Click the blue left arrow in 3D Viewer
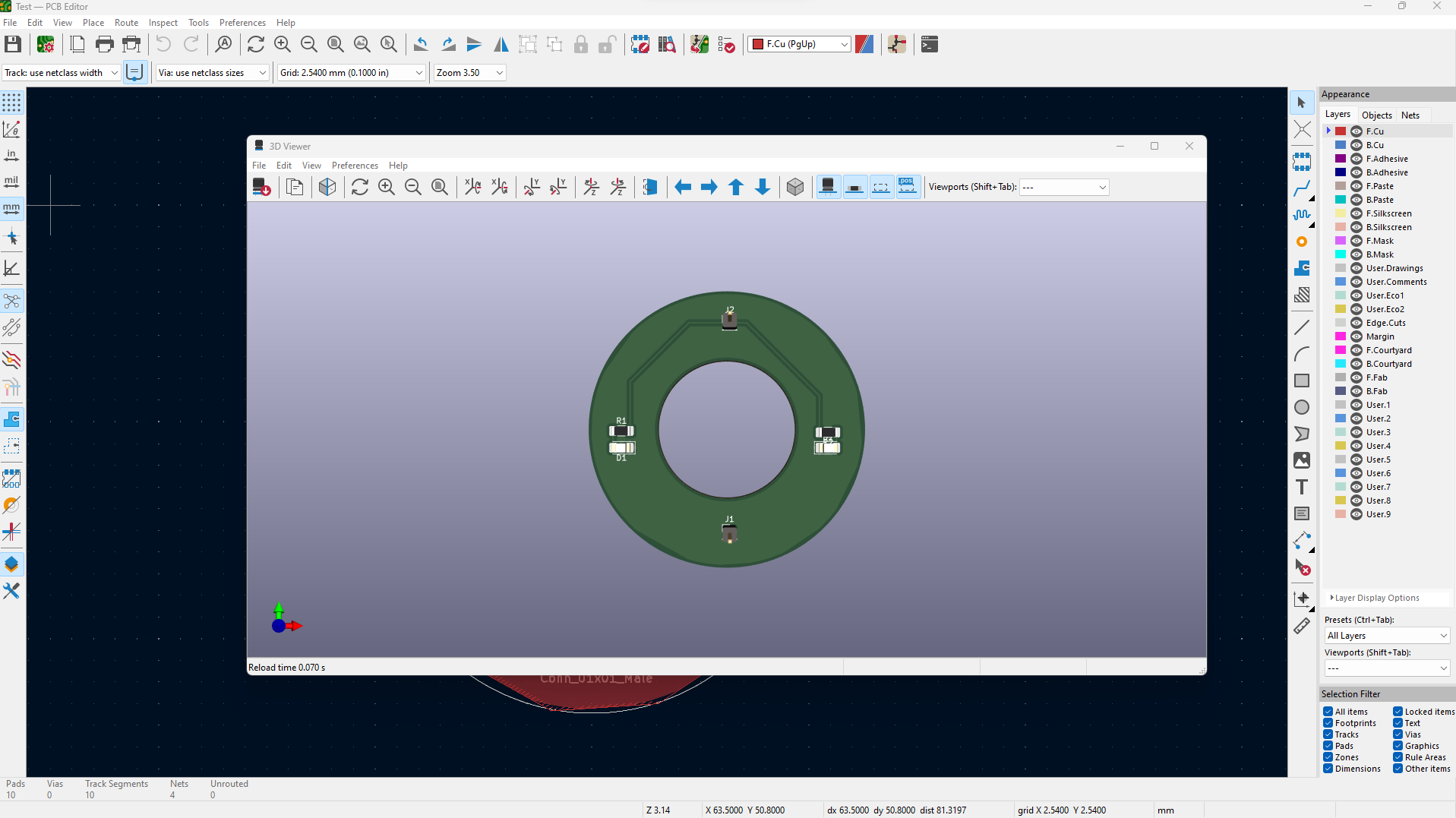 683,187
